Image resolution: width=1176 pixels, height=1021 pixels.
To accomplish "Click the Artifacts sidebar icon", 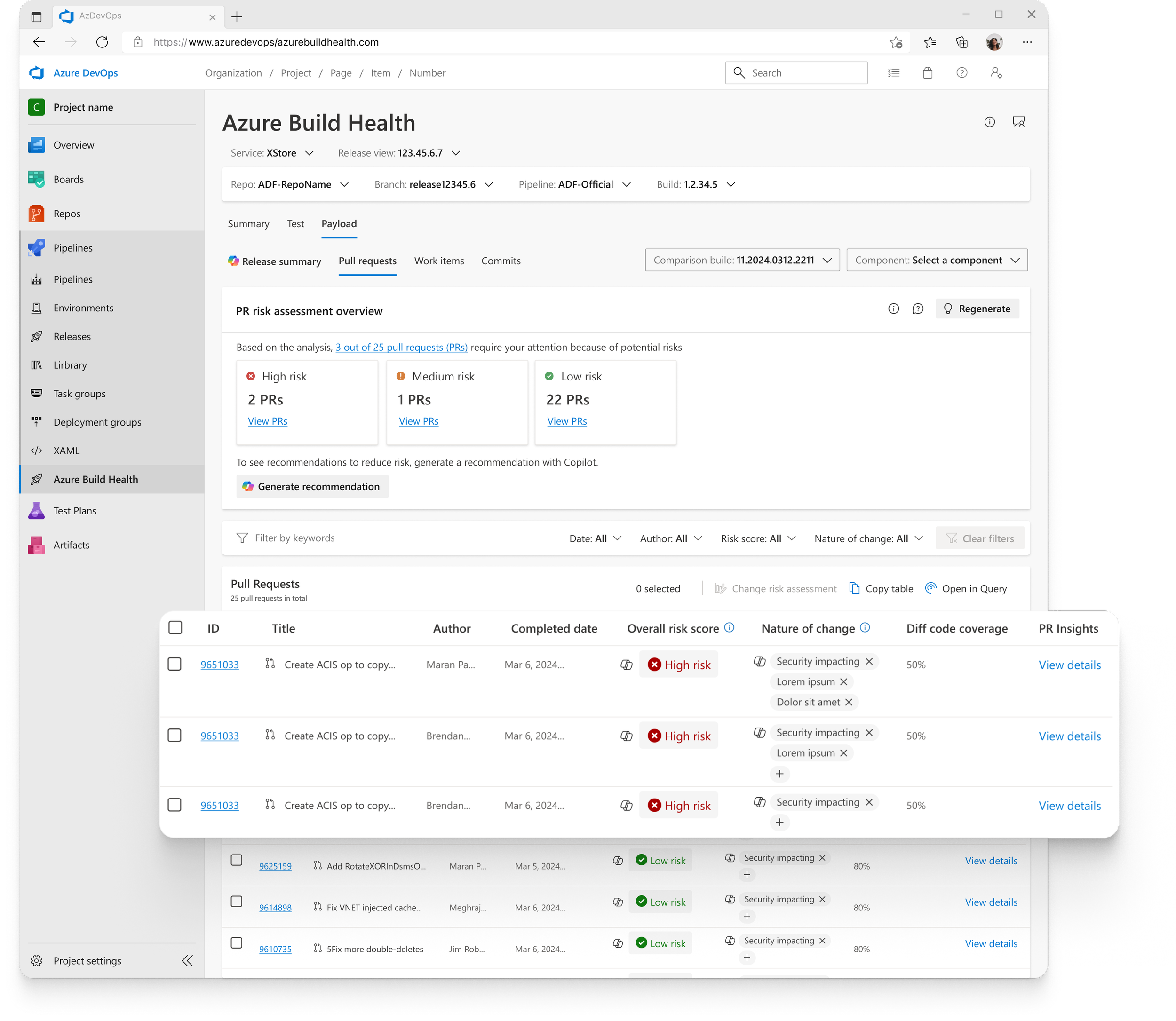I will [x=37, y=545].
